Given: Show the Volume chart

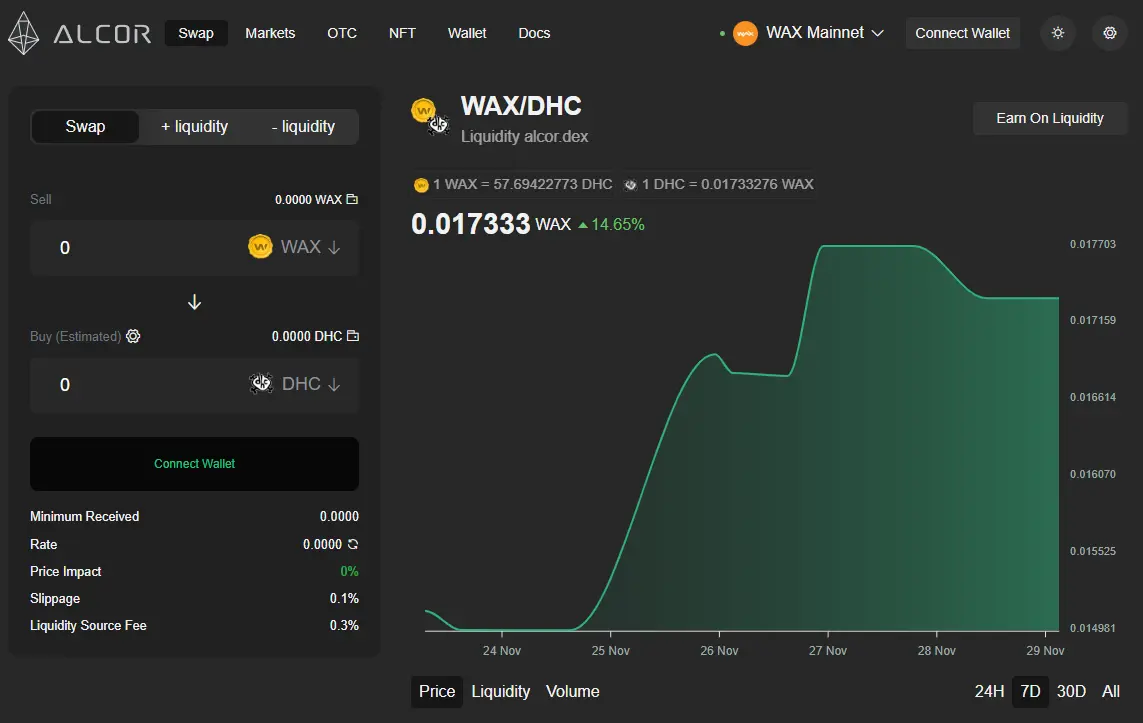Looking at the screenshot, I should 573,691.
